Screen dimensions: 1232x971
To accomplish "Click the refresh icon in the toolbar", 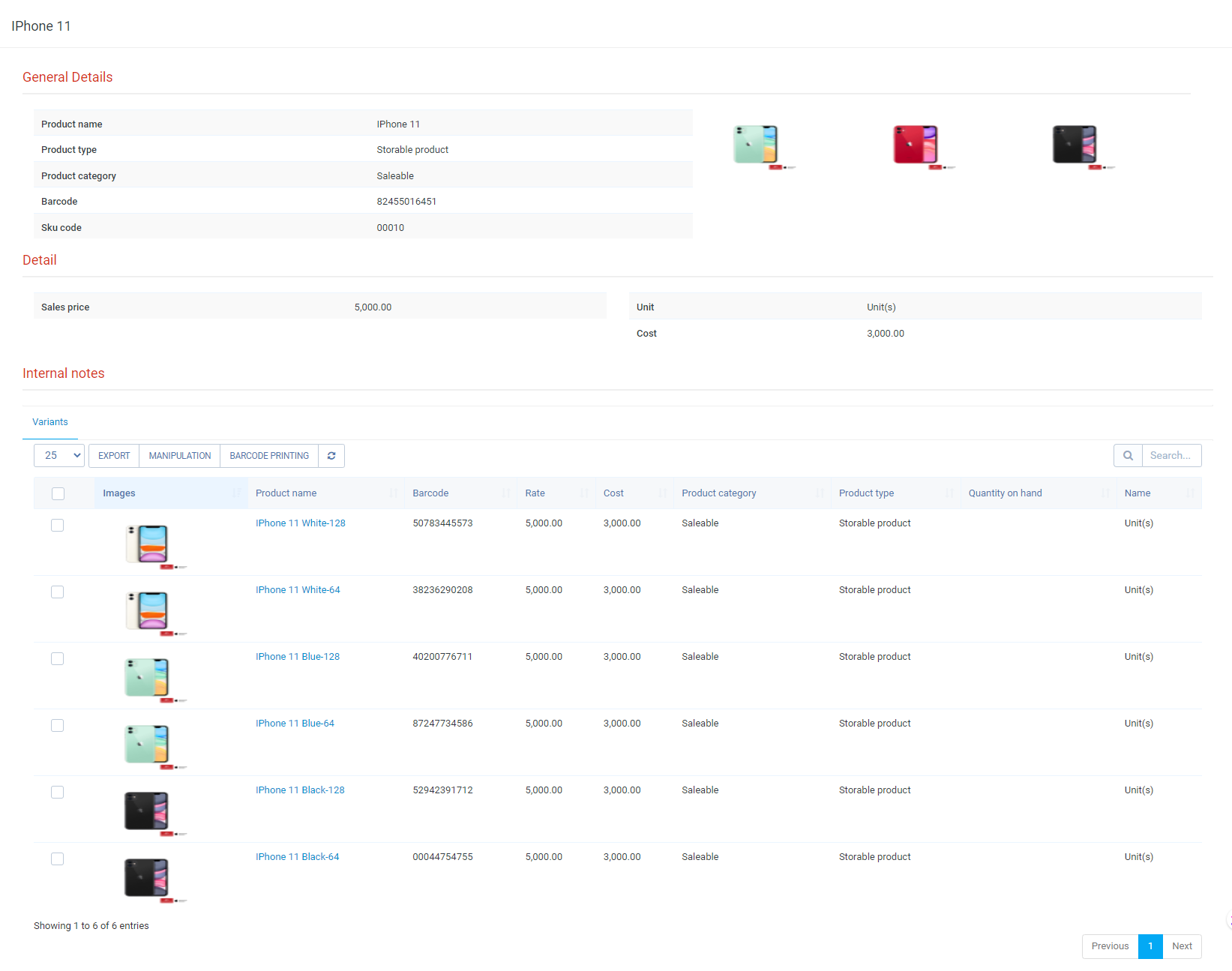I will point(331,455).
